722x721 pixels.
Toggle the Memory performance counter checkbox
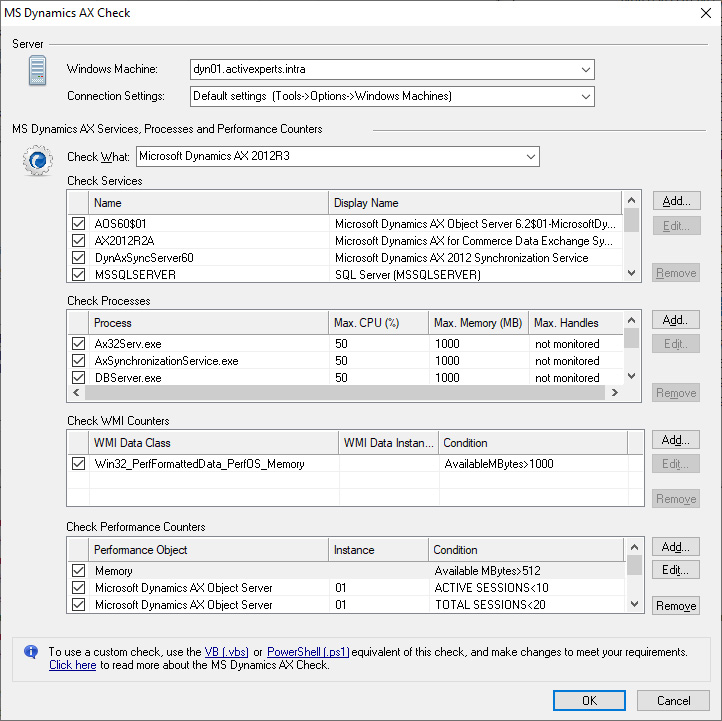coord(78,571)
